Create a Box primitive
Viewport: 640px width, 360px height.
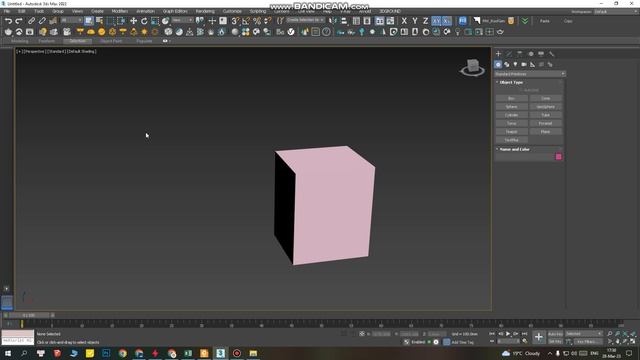point(511,98)
